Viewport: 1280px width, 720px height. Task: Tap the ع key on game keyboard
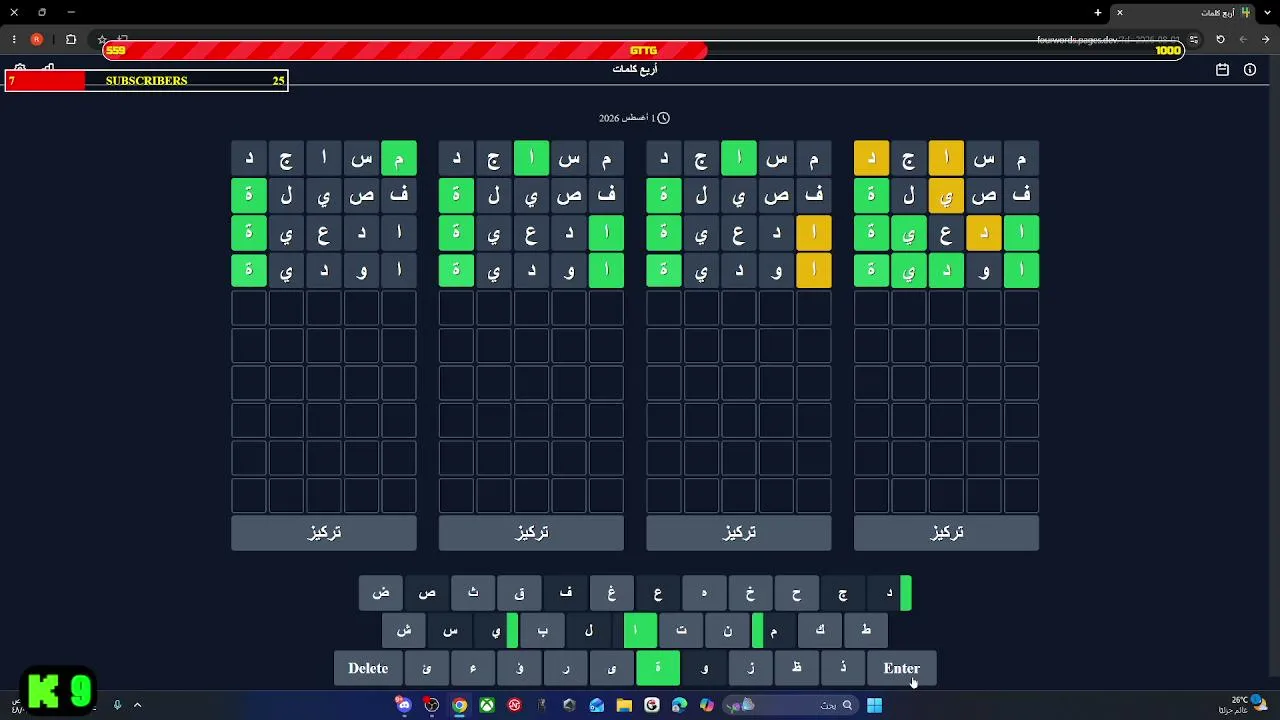click(x=658, y=593)
